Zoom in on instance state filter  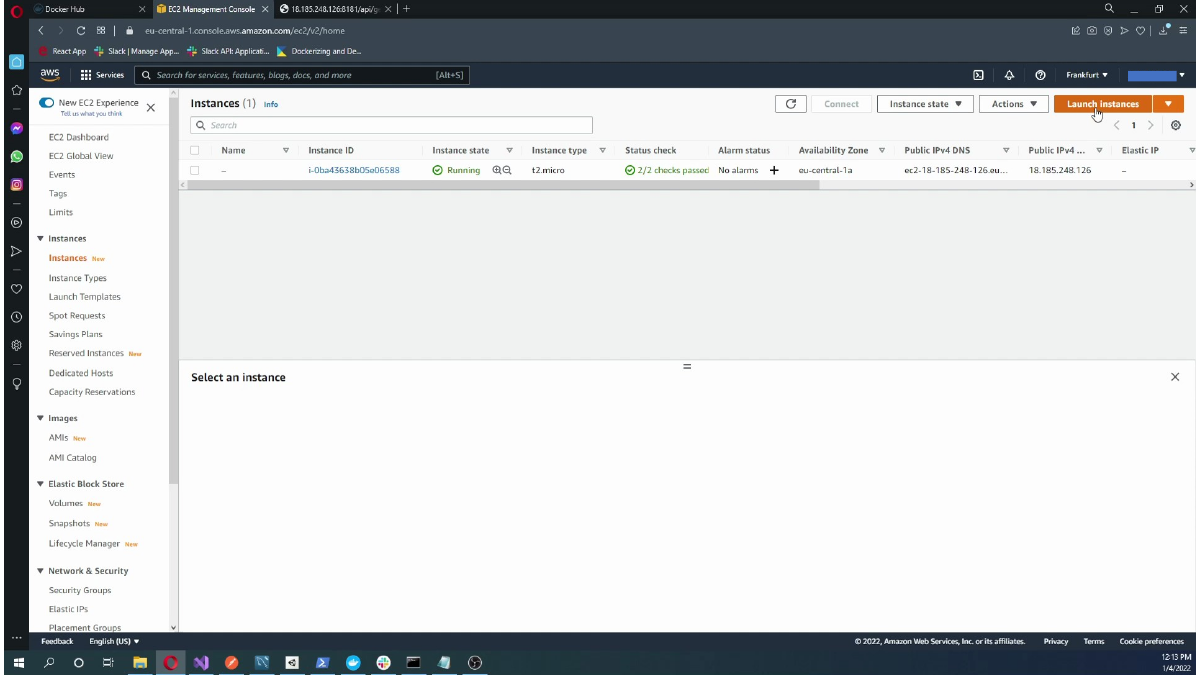pos(497,170)
